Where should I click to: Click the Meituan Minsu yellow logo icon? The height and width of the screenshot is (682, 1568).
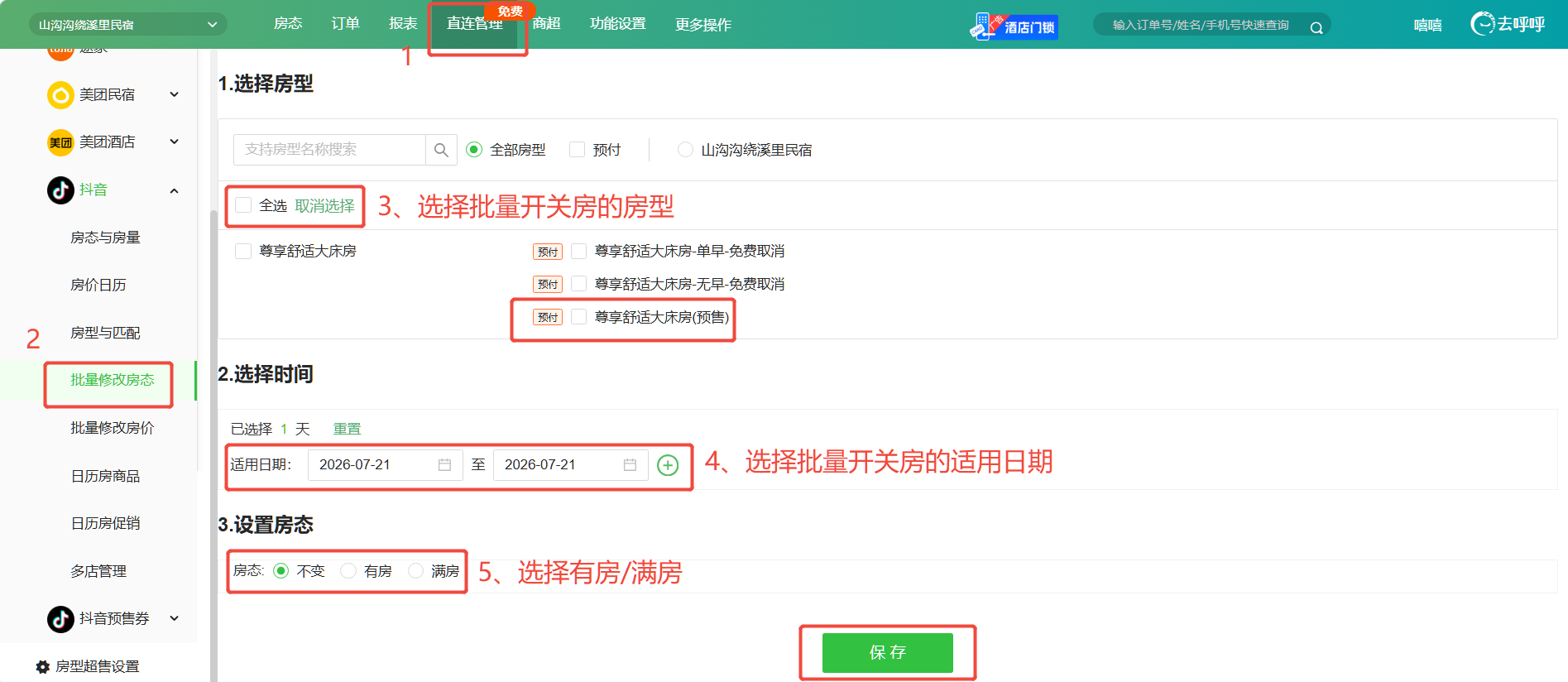point(60,95)
